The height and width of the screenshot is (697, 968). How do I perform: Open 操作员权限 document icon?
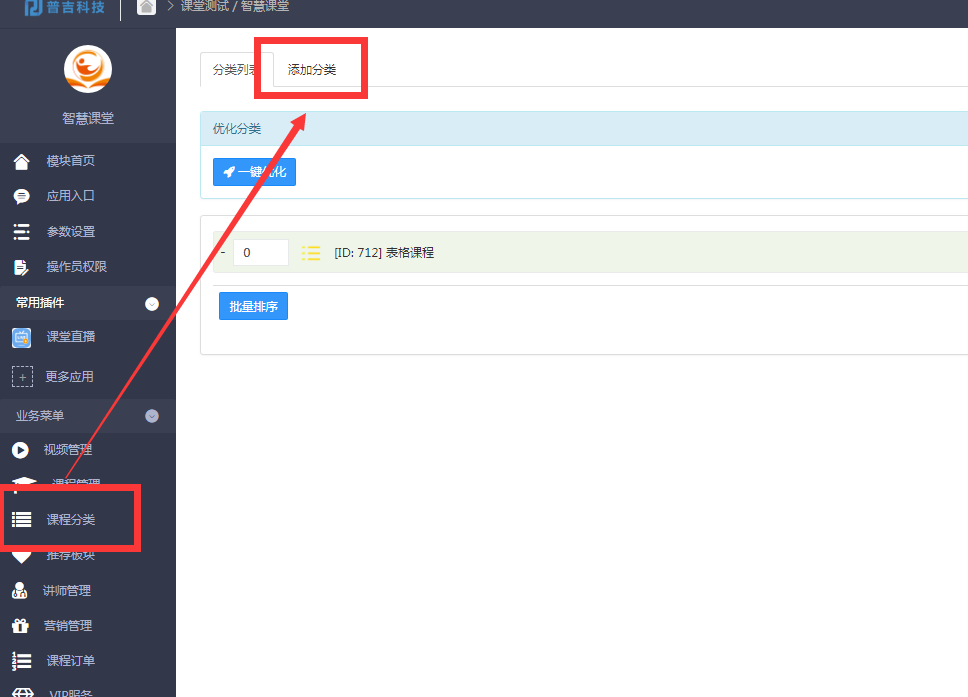[x=21, y=267]
